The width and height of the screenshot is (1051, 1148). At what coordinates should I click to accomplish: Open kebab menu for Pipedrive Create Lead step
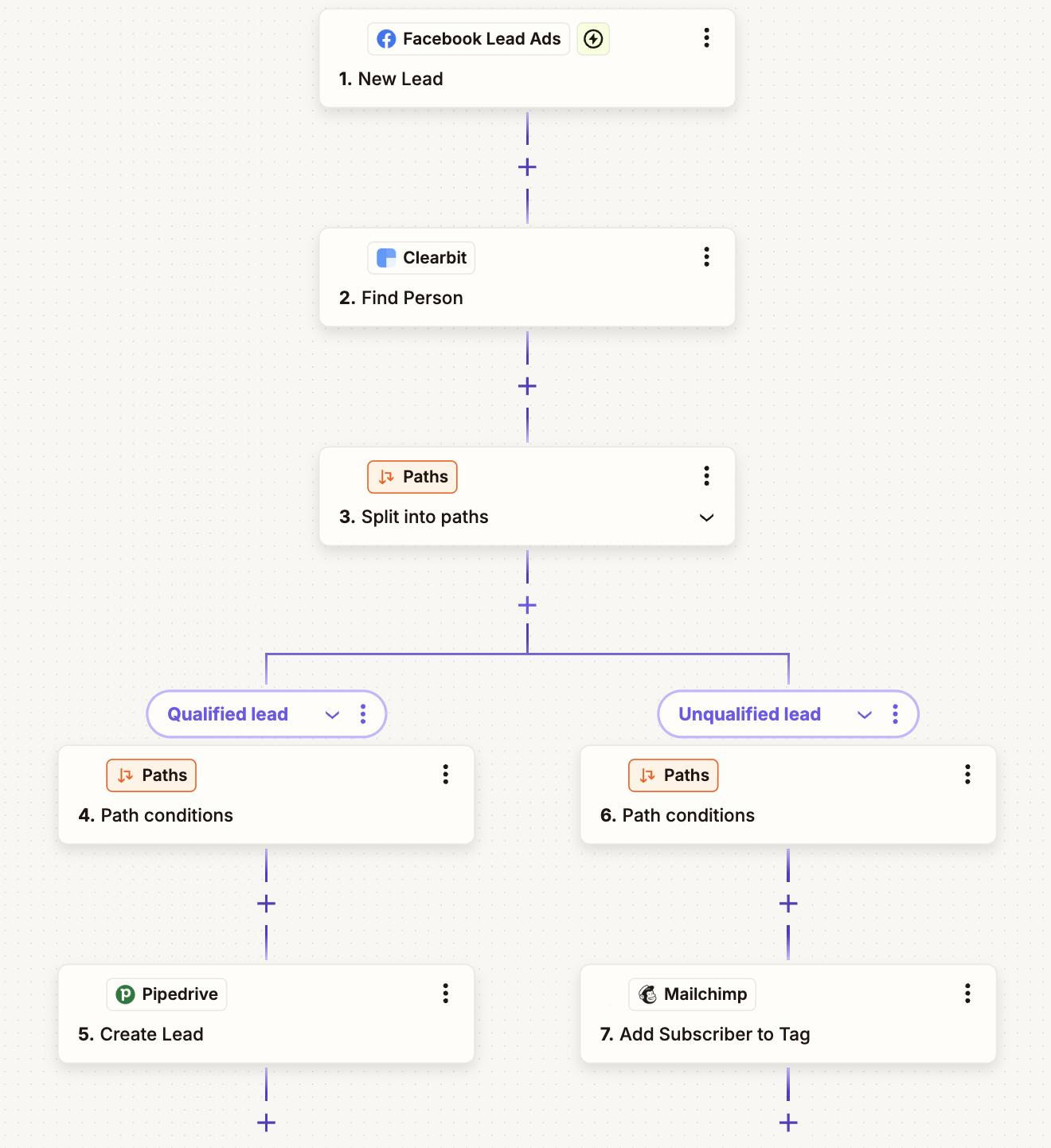(446, 994)
